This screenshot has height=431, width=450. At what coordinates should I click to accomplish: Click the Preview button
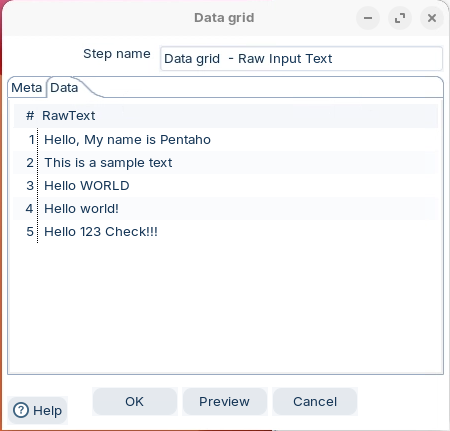pyautogui.click(x=225, y=402)
